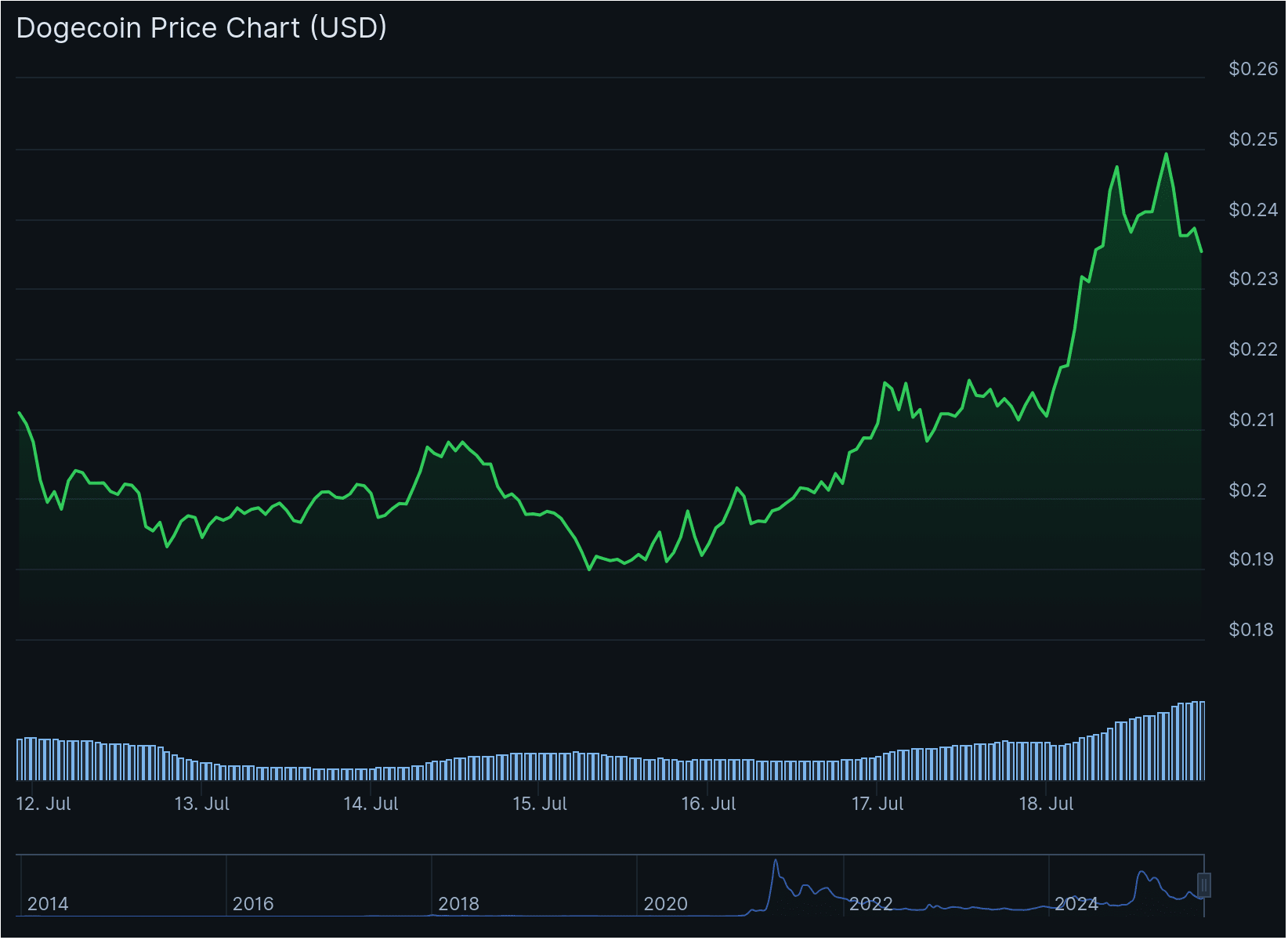This screenshot has height=940, width=1288.
Task: Select 2024 in the navigator timeline
Action: click(1076, 904)
